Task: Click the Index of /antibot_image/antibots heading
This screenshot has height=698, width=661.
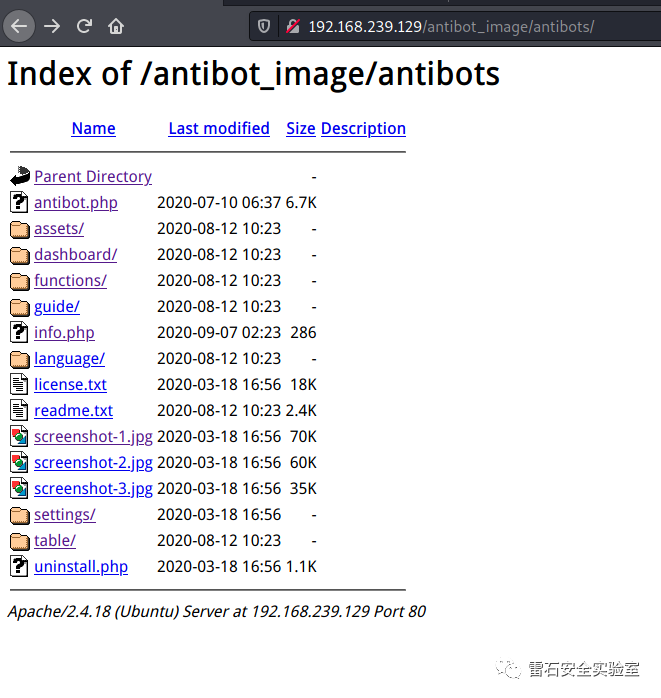Action: (253, 73)
